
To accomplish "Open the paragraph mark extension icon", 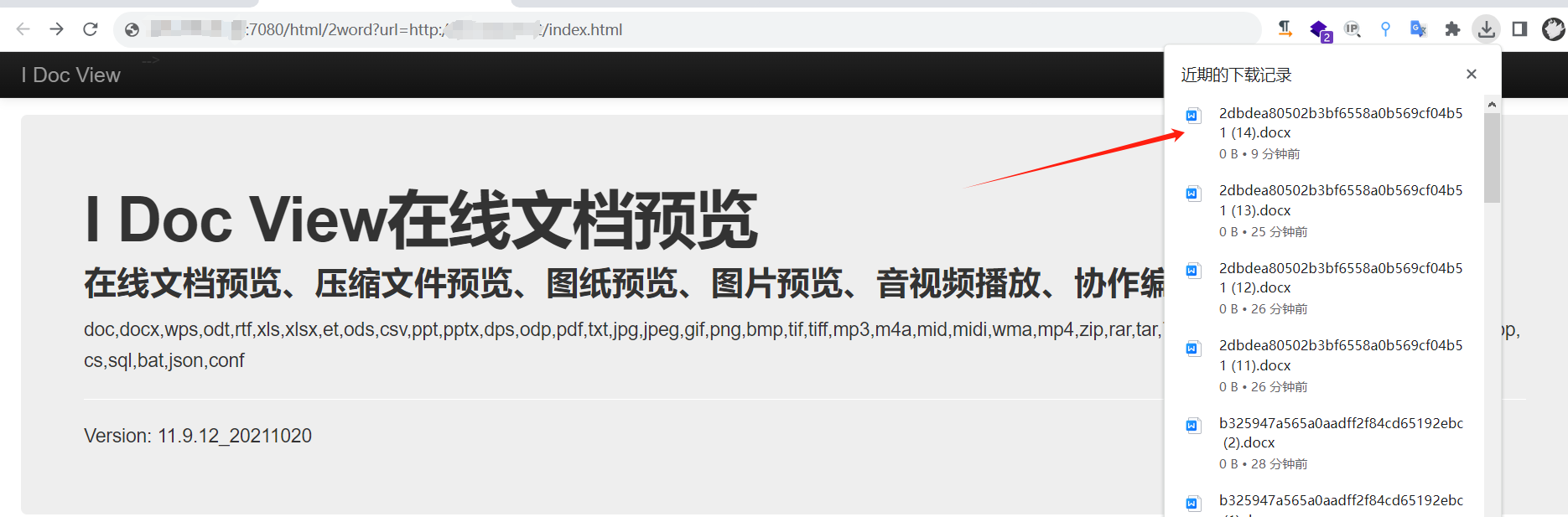I will tap(1285, 29).
